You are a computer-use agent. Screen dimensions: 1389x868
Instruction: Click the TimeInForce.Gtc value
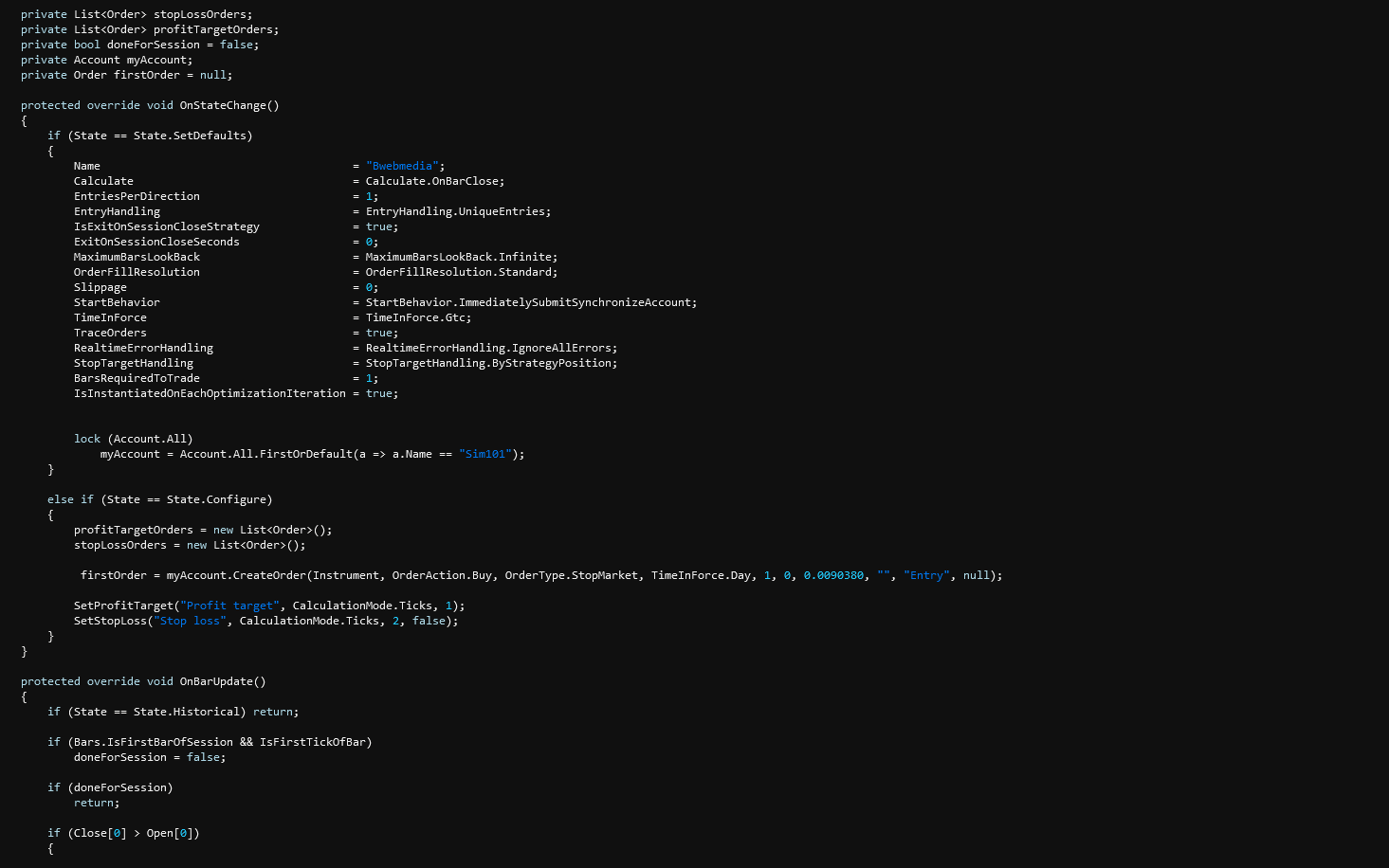417,317
